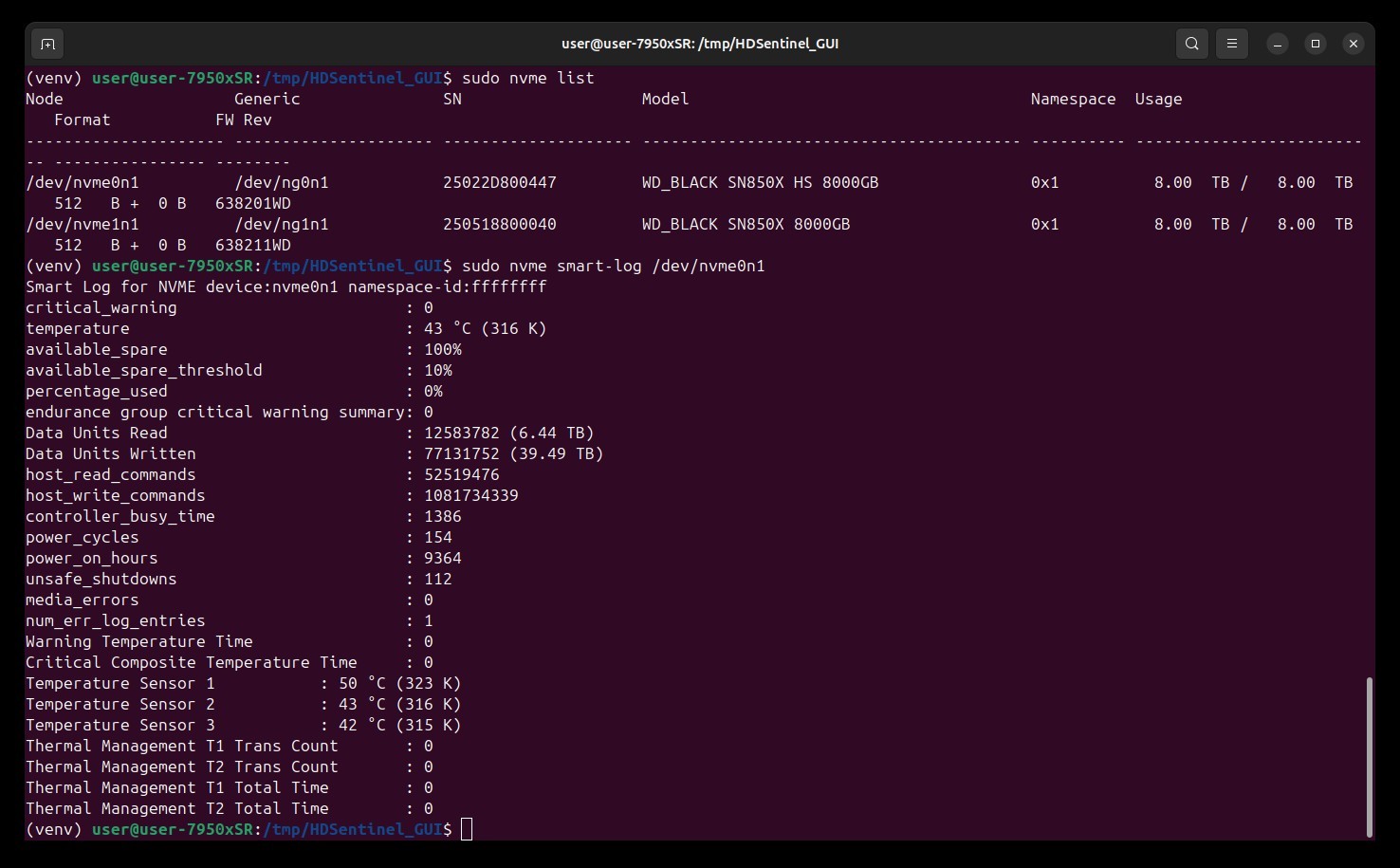Viewport: 1400px width, 868px height.
Task: Minimize the terminal window
Action: point(1278,44)
